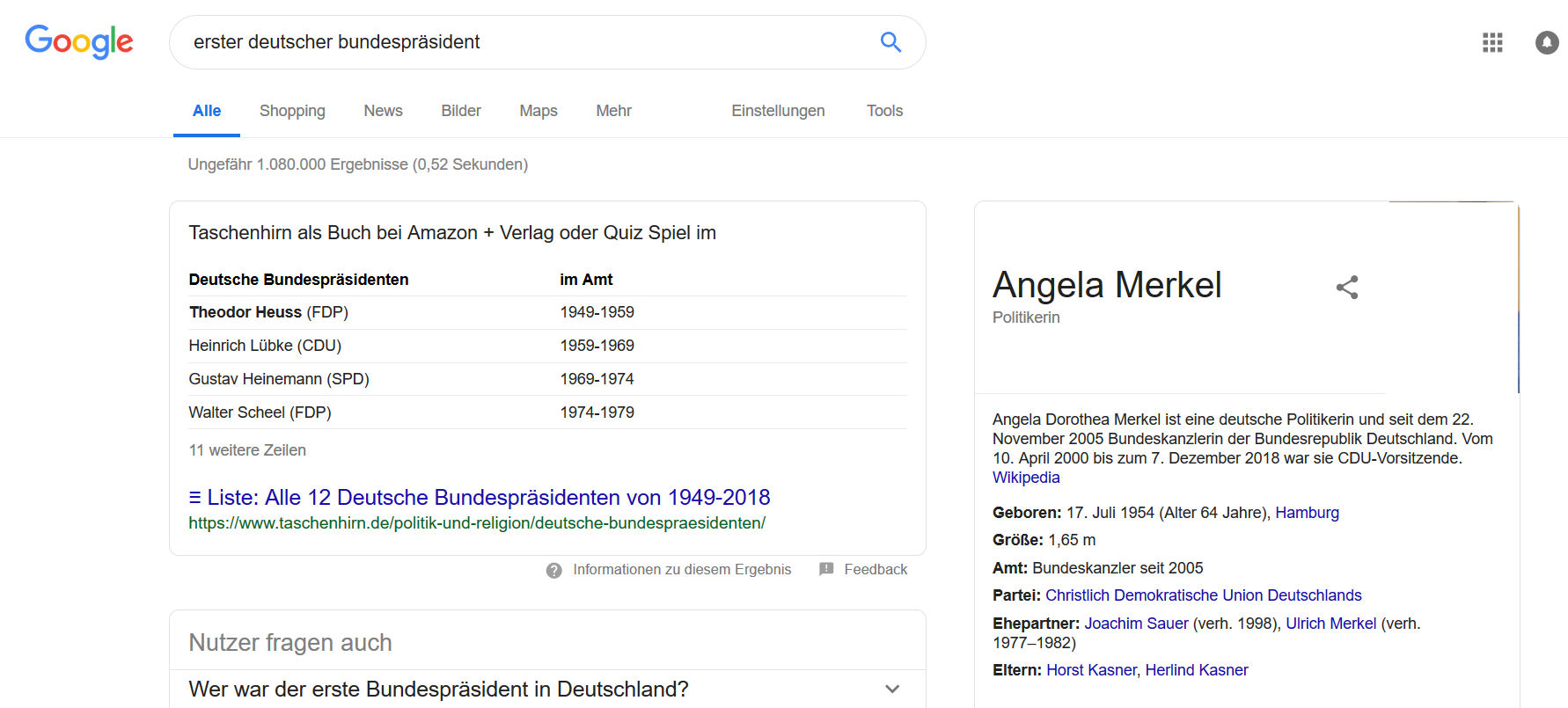Open the Wikipedia link in Merkel's panel

(x=1025, y=477)
